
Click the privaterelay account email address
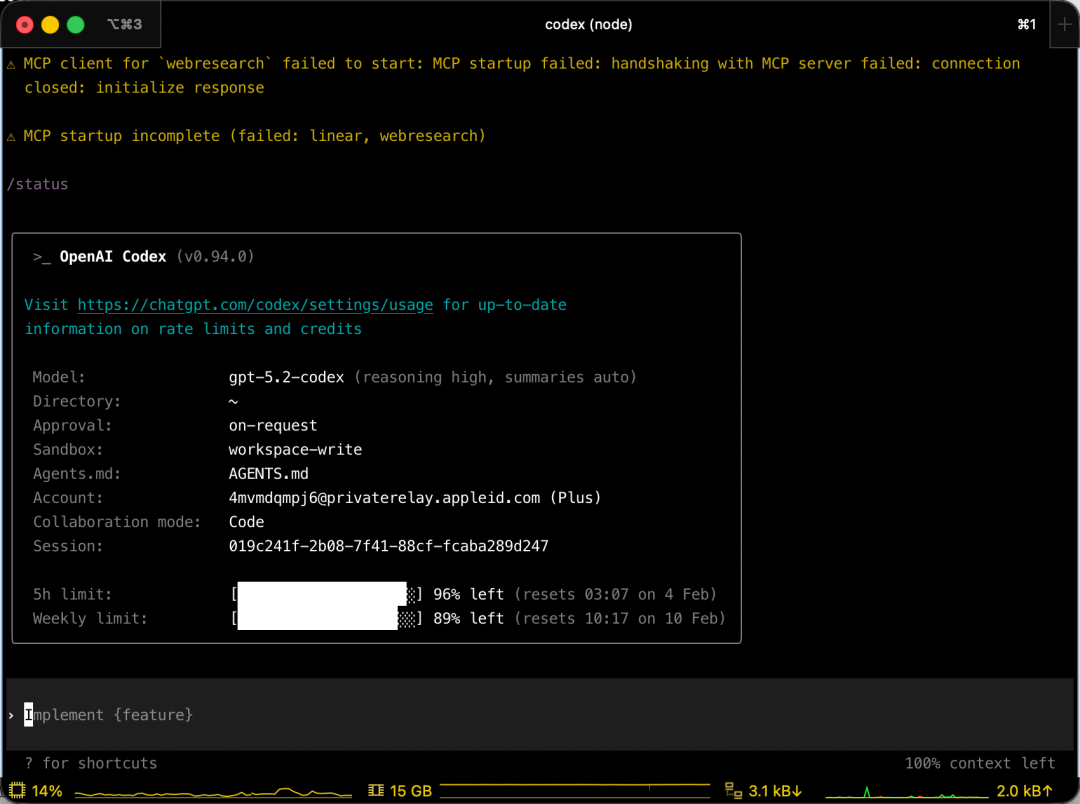pos(384,497)
